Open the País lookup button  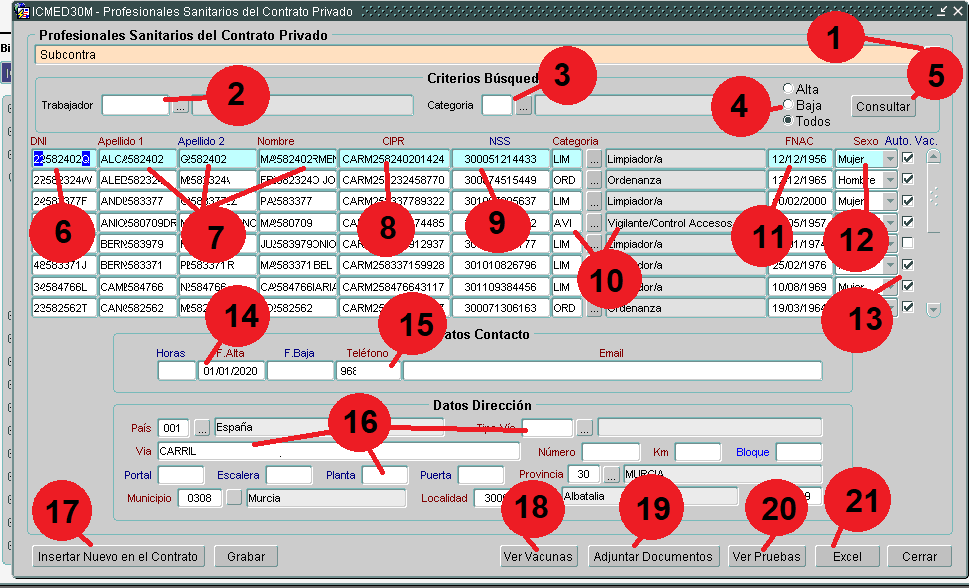pos(203,428)
